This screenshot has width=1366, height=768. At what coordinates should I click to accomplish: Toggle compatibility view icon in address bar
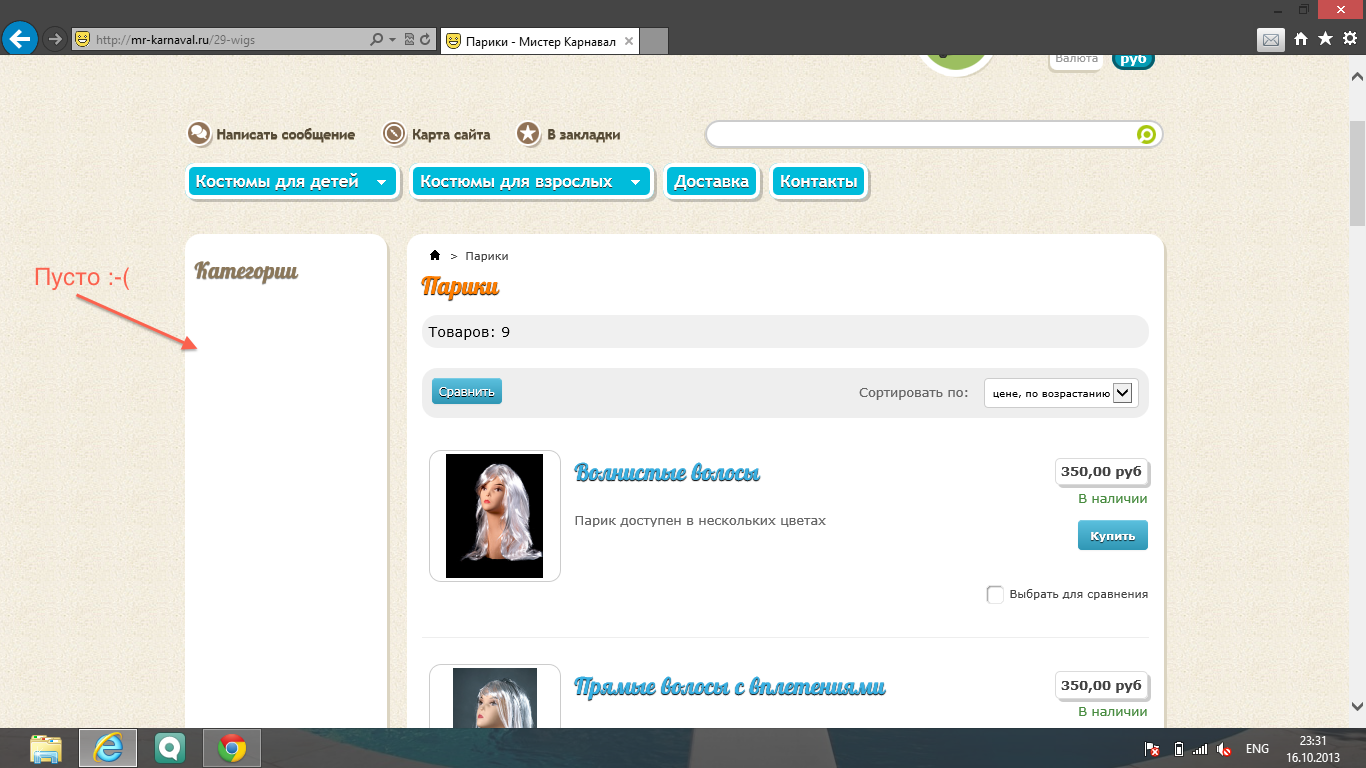pyautogui.click(x=409, y=40)
